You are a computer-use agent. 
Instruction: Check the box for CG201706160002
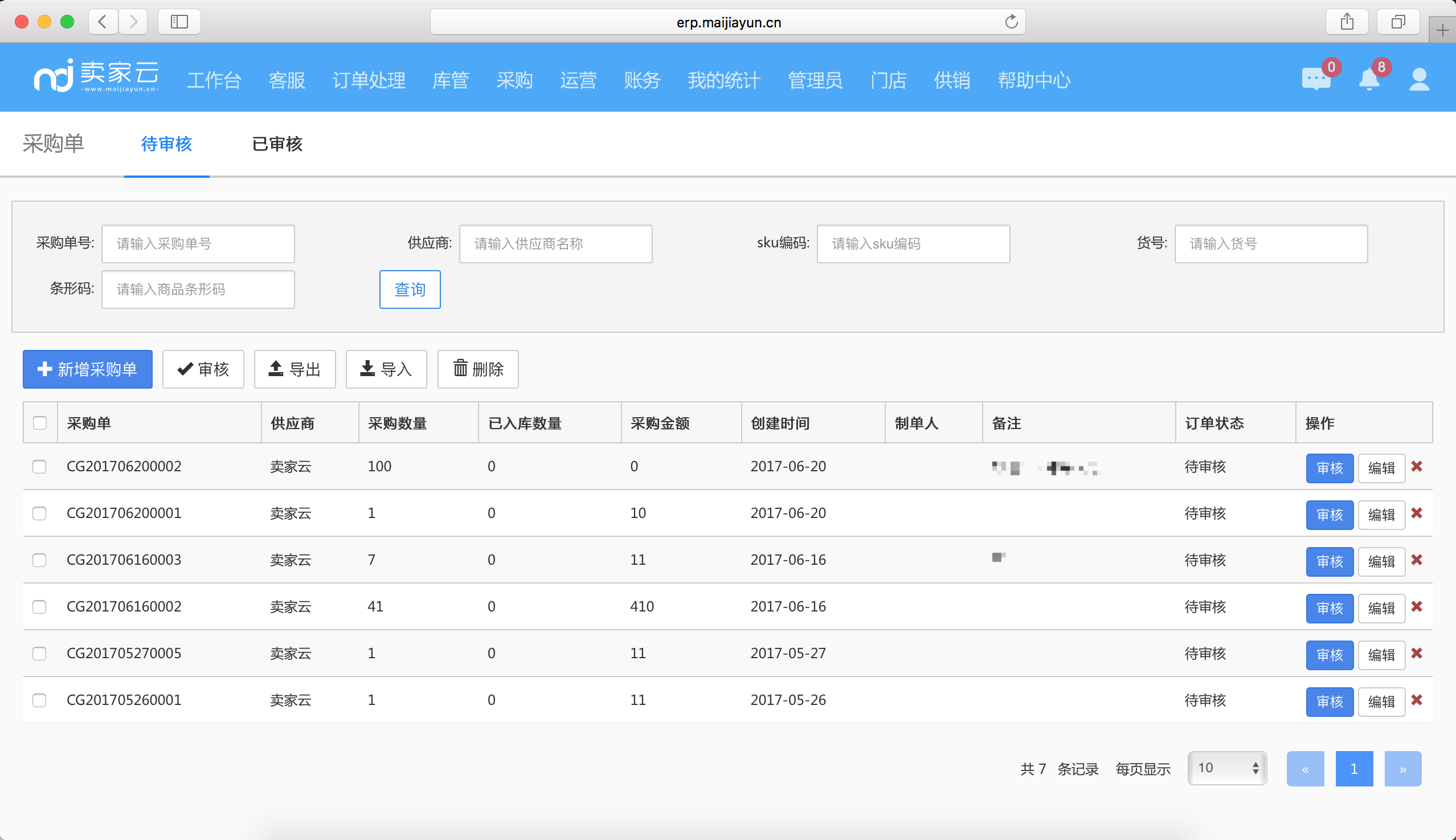pos(39,606)
